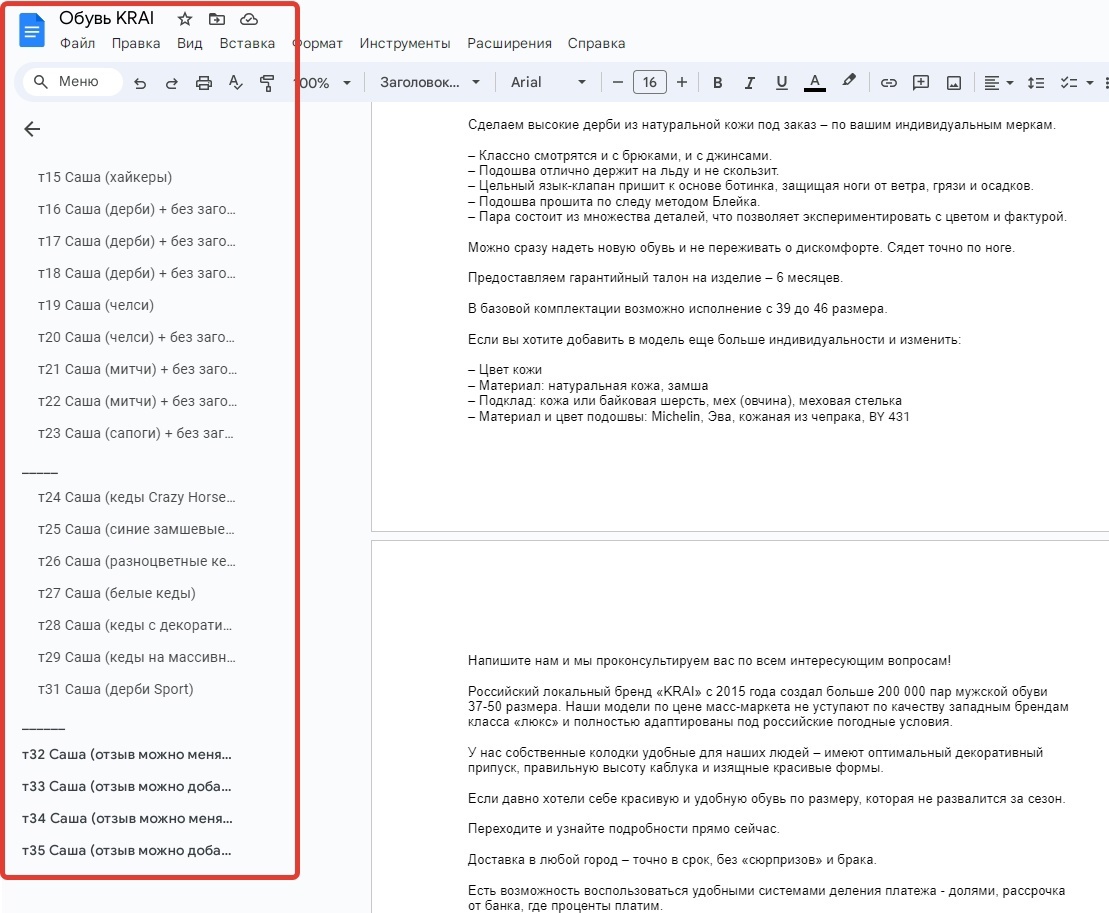This screenshot has height=913, width=1109.
Task: Toggle bold formatting
Action: pyautogui.click(x=717, y=83)
